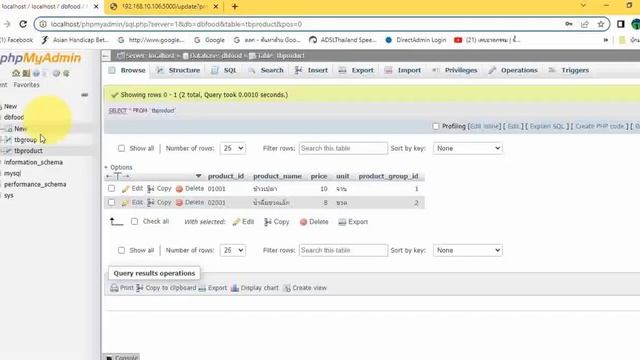Click the Display chart bar icon
Viewport: 640px width, 360px height.
pos(235,288)
